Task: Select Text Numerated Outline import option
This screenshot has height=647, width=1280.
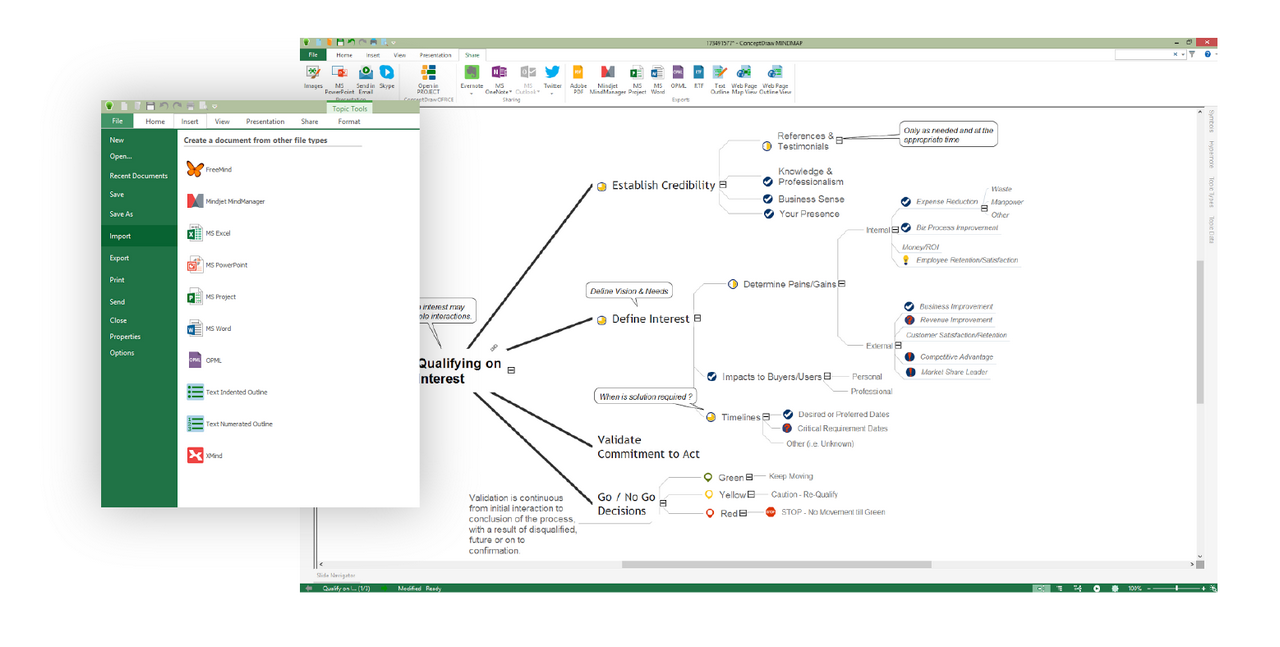Action: (230, 424)
